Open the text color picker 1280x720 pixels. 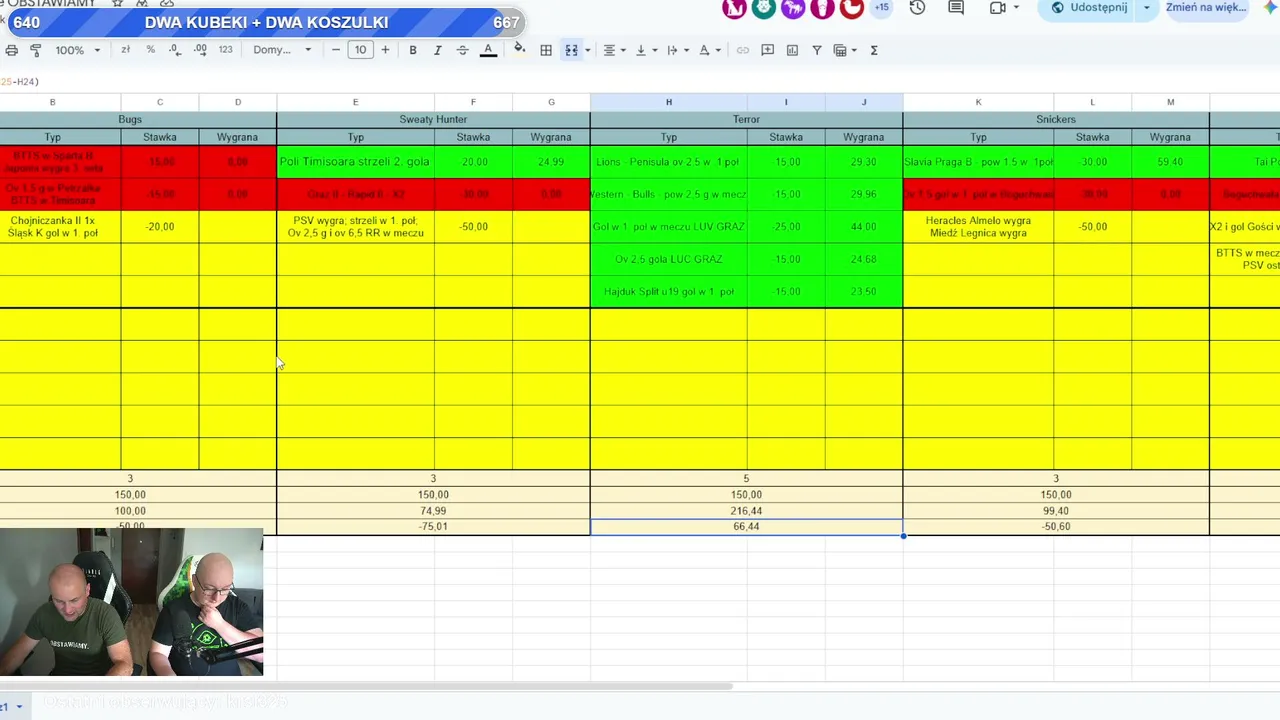tap(488, 50)
